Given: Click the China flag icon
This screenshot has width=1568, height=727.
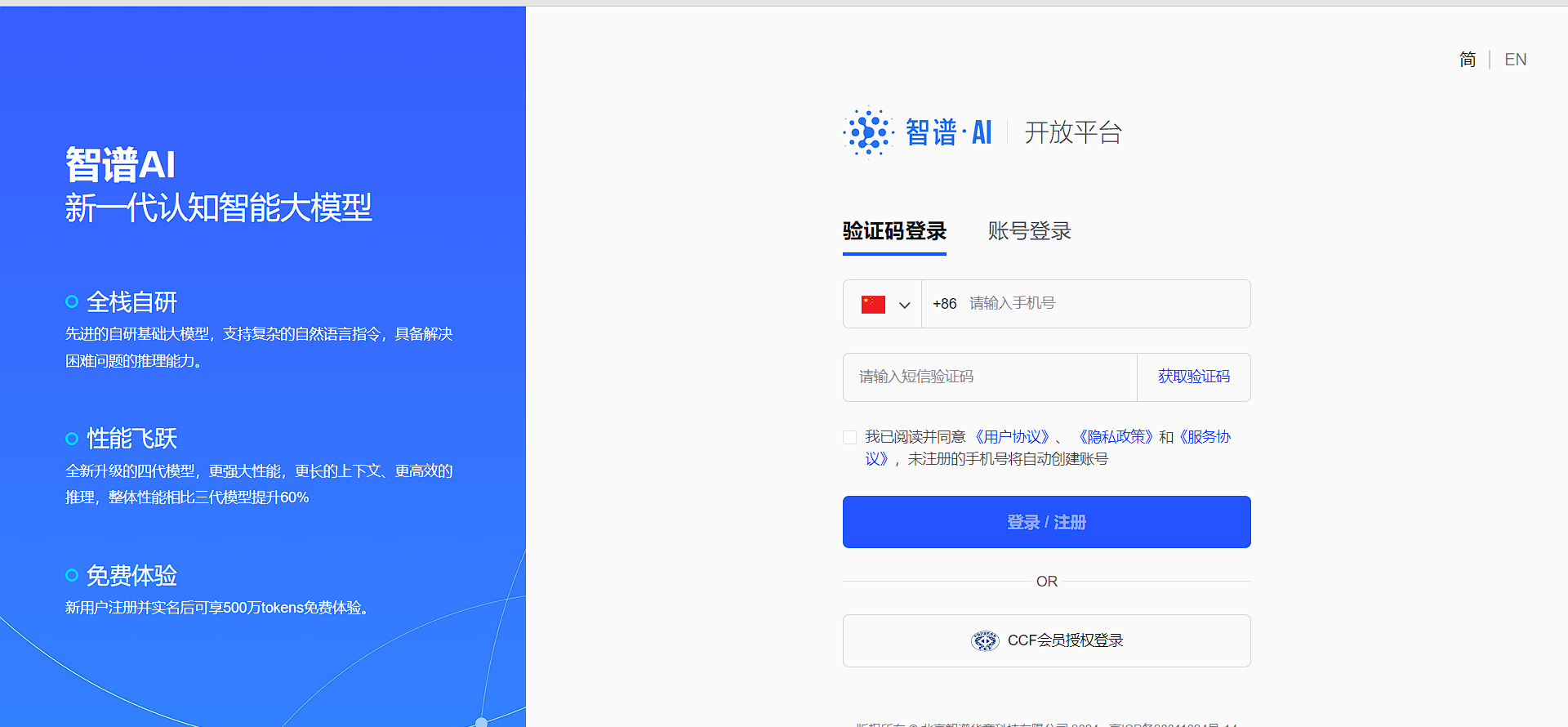Looking at the screenshot, I should click(873, 305).
